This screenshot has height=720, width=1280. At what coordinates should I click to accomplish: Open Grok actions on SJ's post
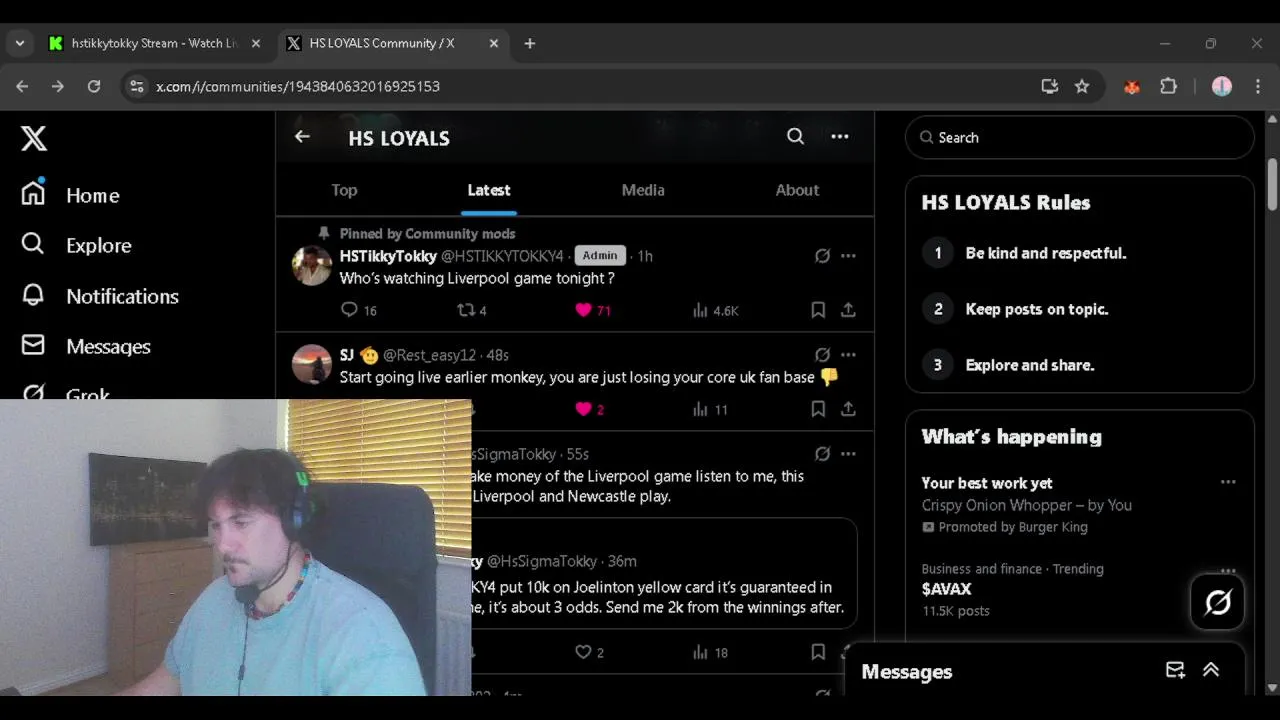(822, 355)
